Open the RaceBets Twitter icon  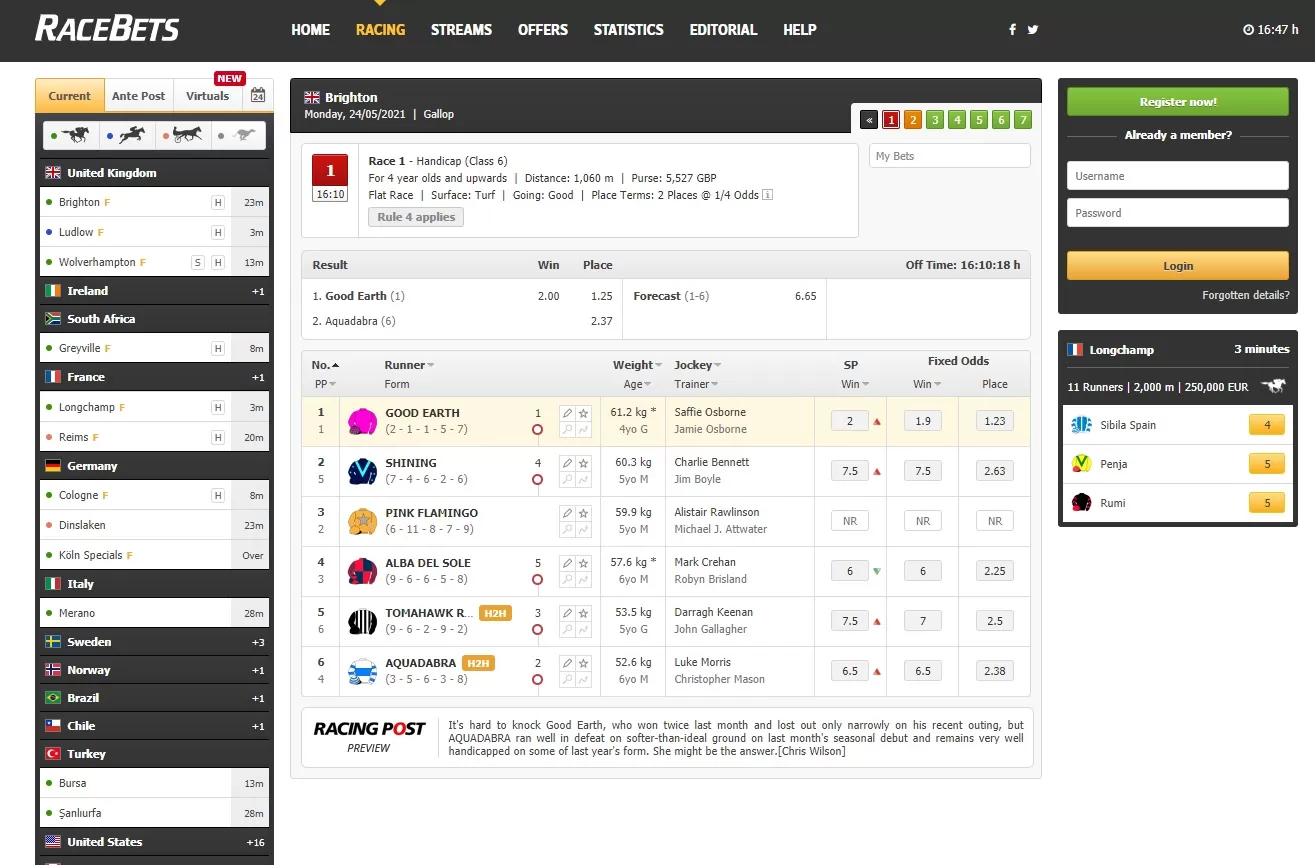tap(1033, 30)
